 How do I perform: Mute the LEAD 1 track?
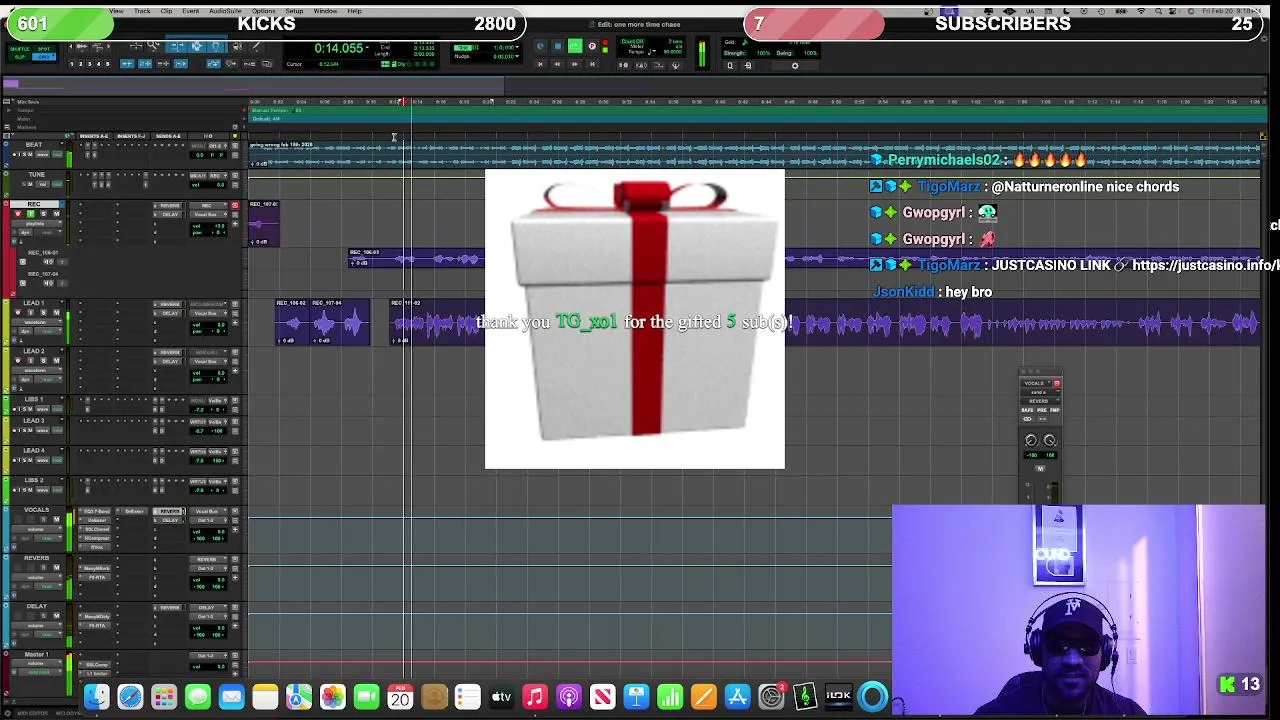(x=56, y=313)
